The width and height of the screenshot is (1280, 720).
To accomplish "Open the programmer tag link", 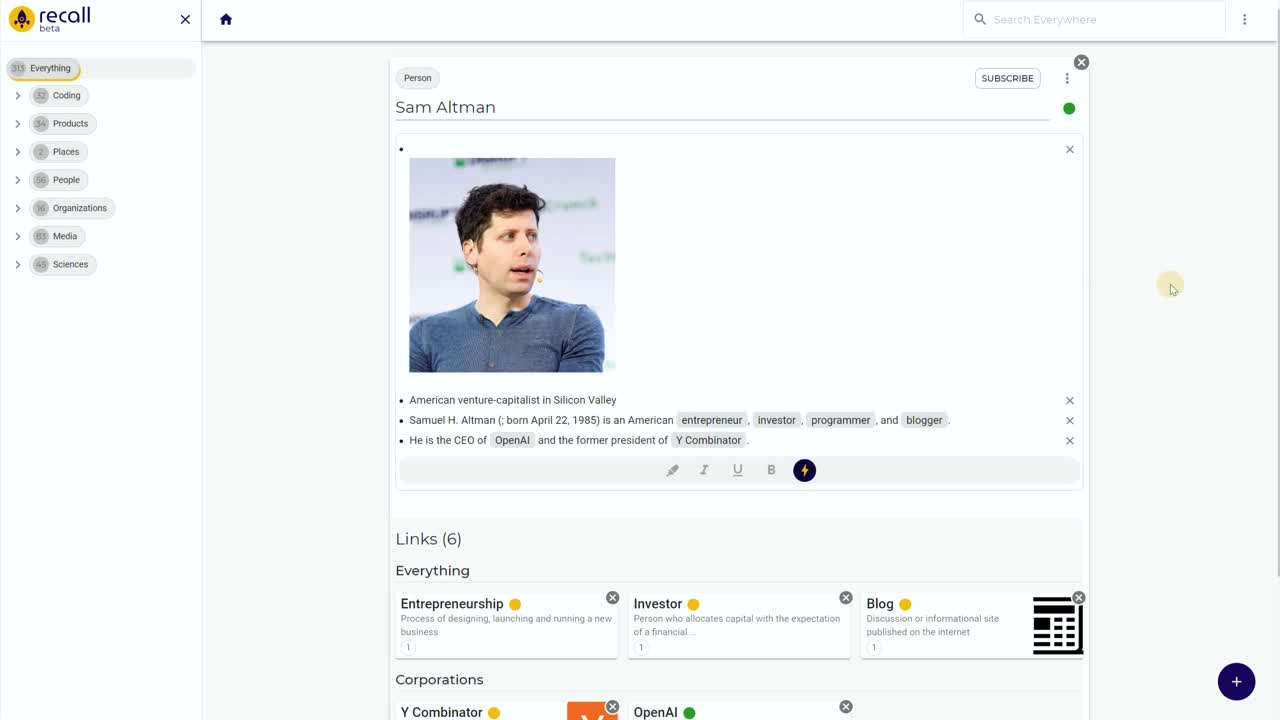I will [841, 420].
